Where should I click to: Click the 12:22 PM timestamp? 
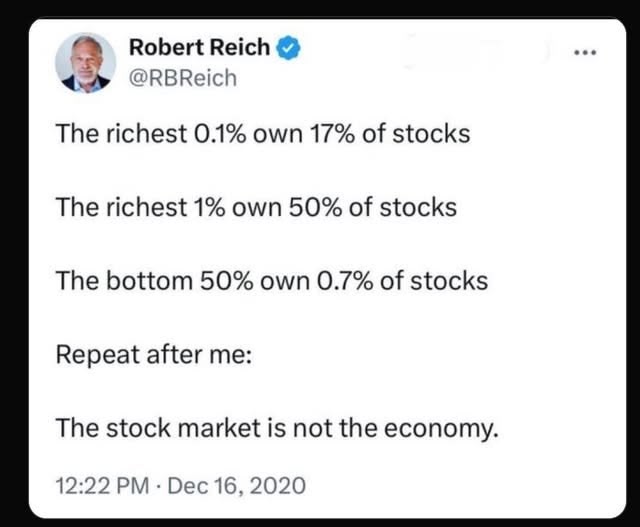(102, 485)
